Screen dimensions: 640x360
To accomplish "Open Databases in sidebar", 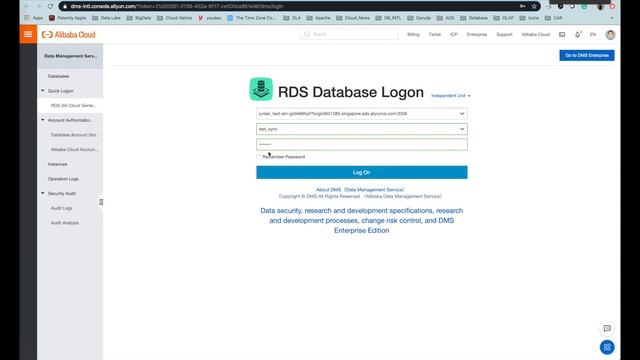I will pyautogui.click(x=58, y=76).
